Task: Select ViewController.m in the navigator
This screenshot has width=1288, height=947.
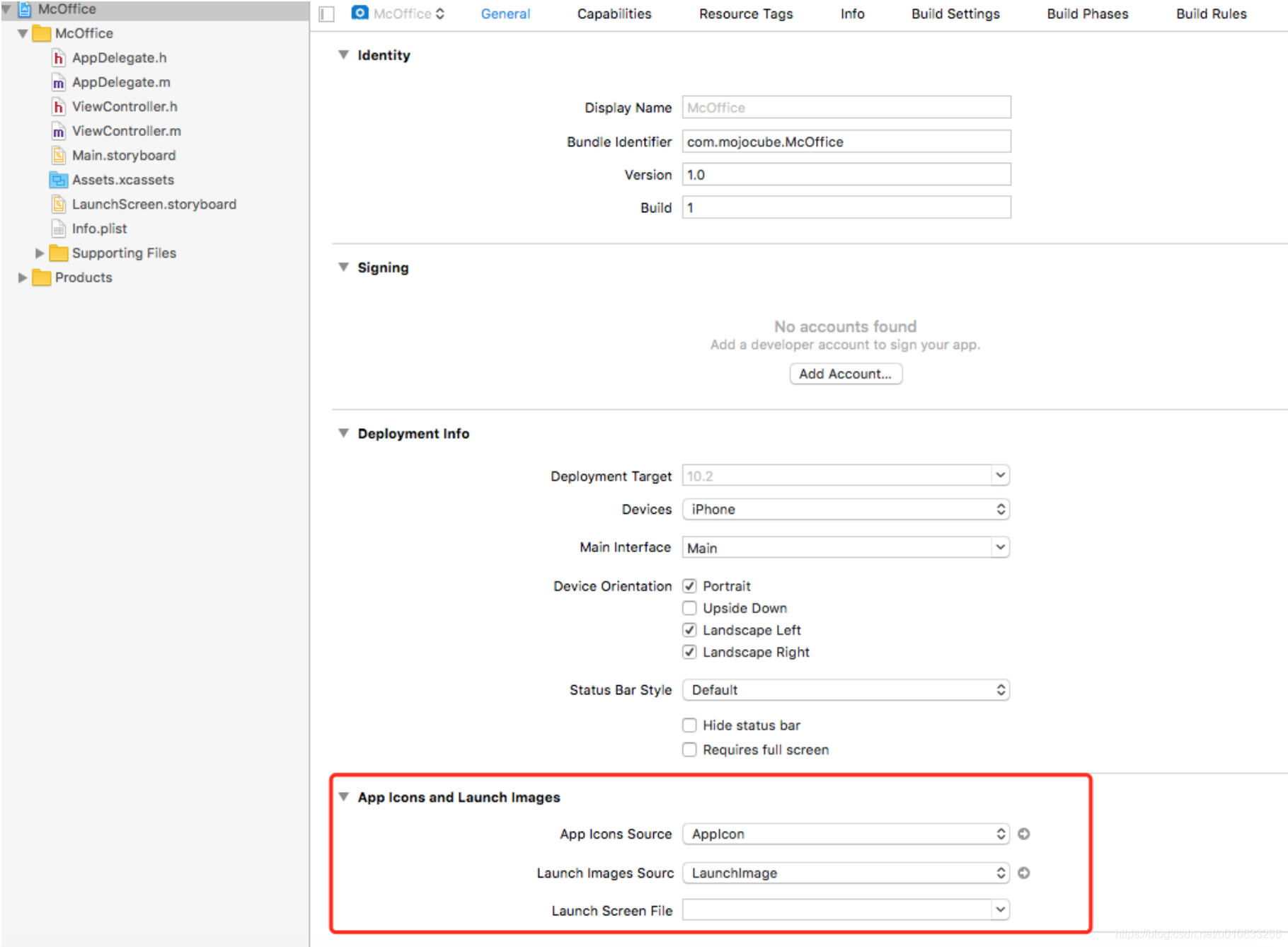Action: click(127, 132)
